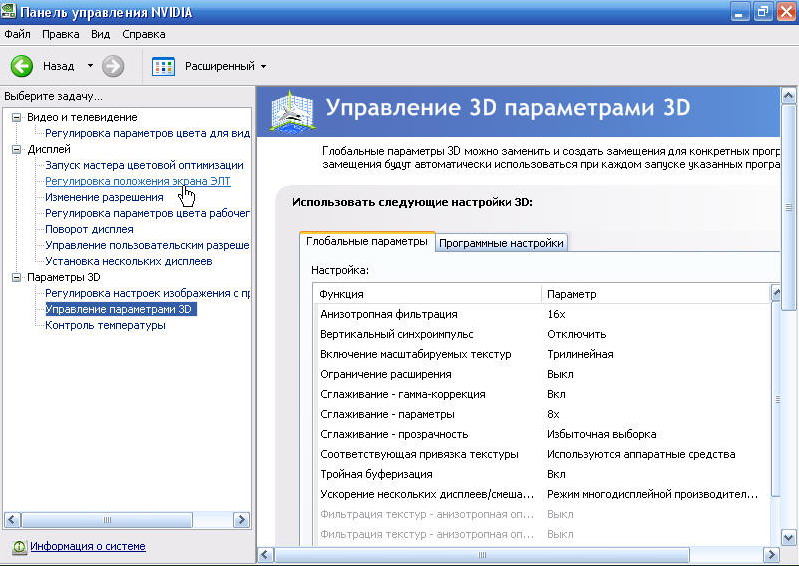799x566 pixels.
Task: Click the 16x anisotropic filtering value
Action: (x=556, y=314)
